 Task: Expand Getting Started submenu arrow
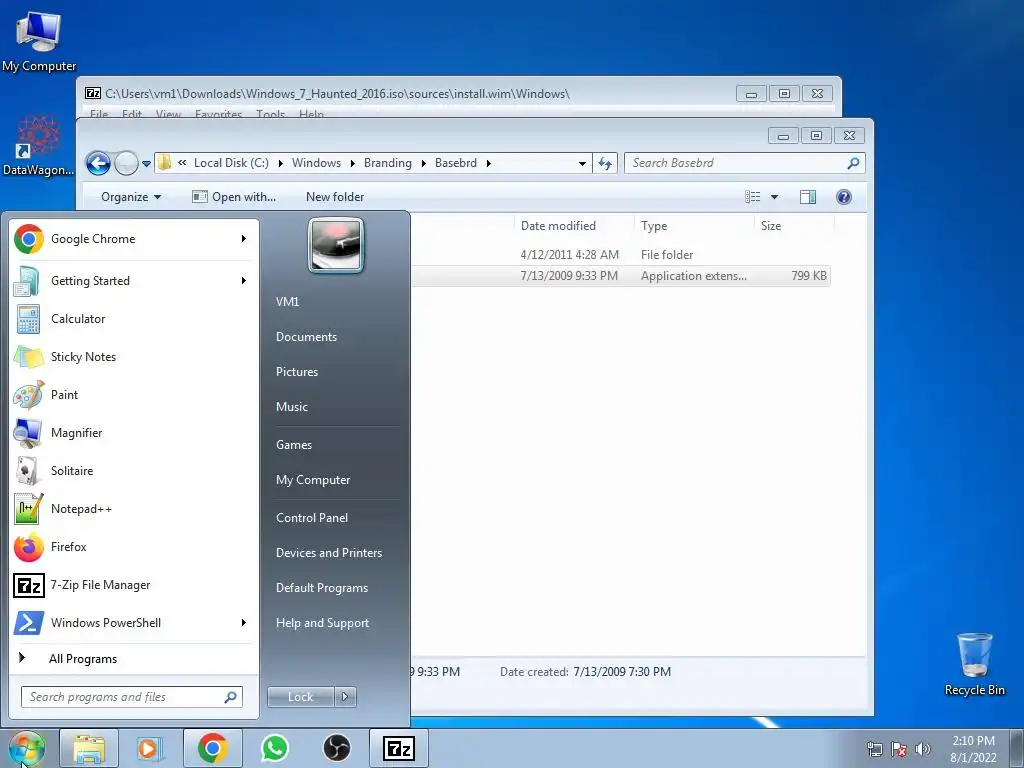pyautogui.click(x=244, y=281)
